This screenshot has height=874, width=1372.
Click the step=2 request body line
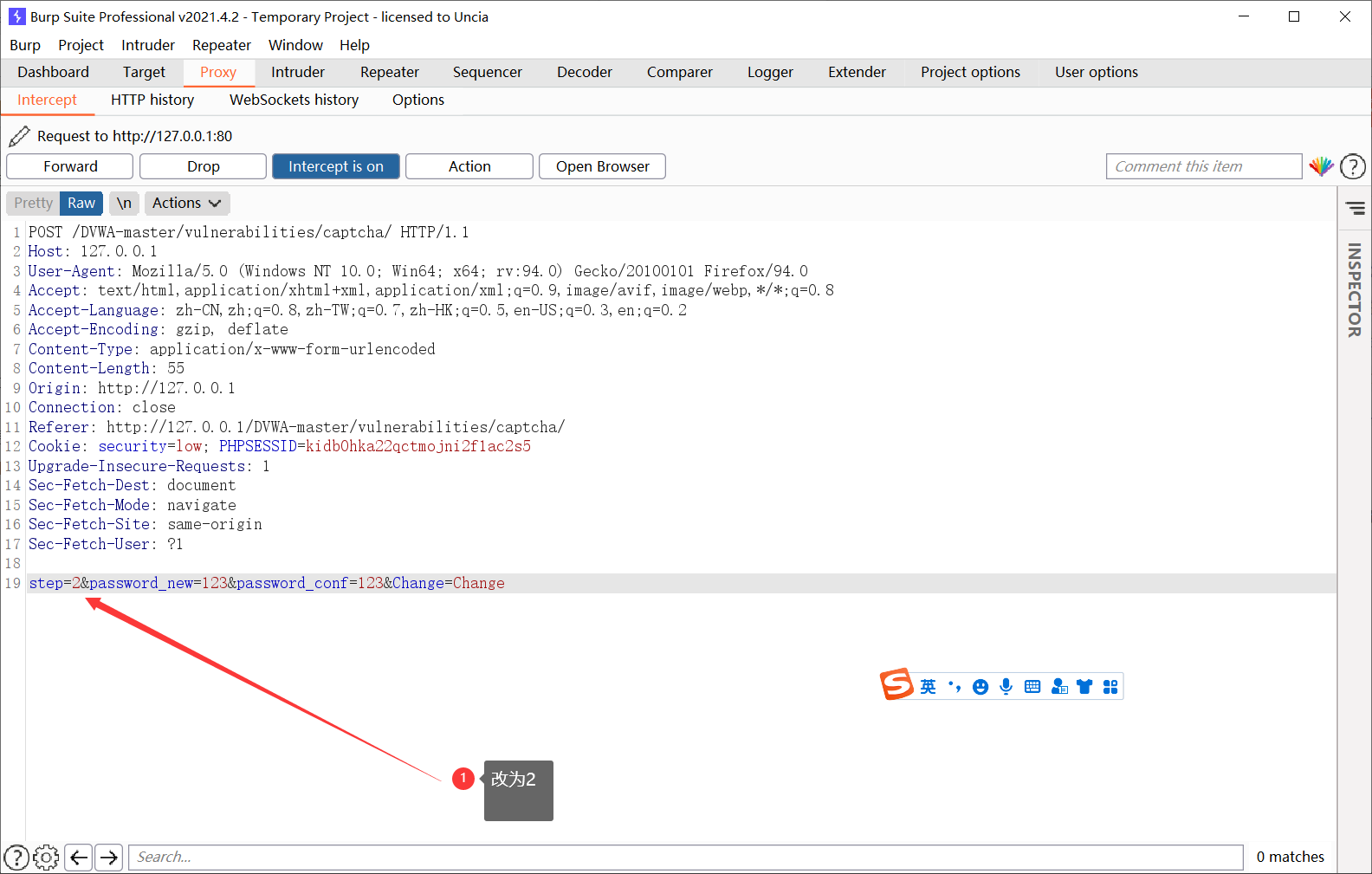(682, 583)
